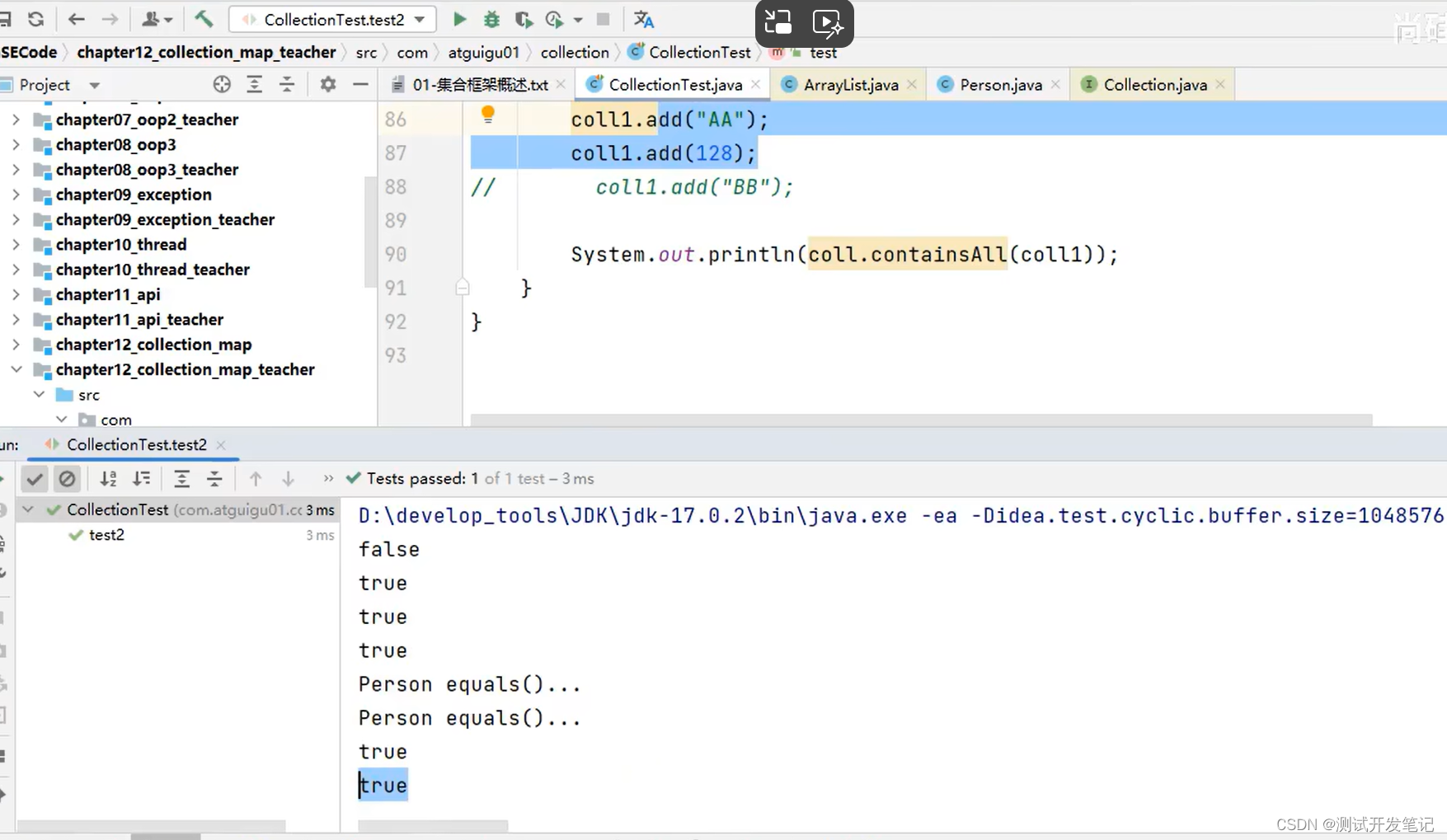Viewport: 1447px width, 840px height.
Task: Collapse the src folder
Action: pos(39,395)
